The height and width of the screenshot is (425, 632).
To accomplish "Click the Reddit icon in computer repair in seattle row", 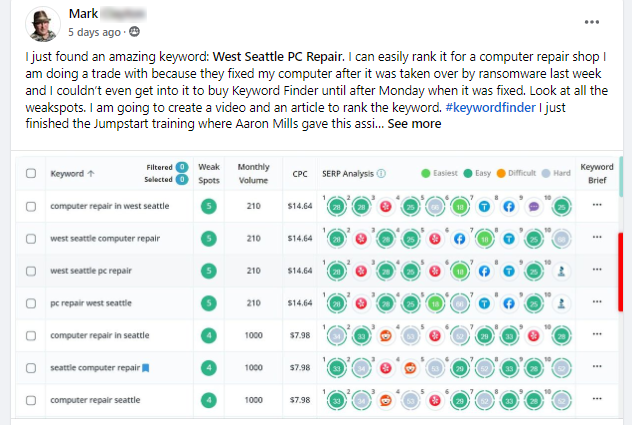I will click(x=385, y=336).
